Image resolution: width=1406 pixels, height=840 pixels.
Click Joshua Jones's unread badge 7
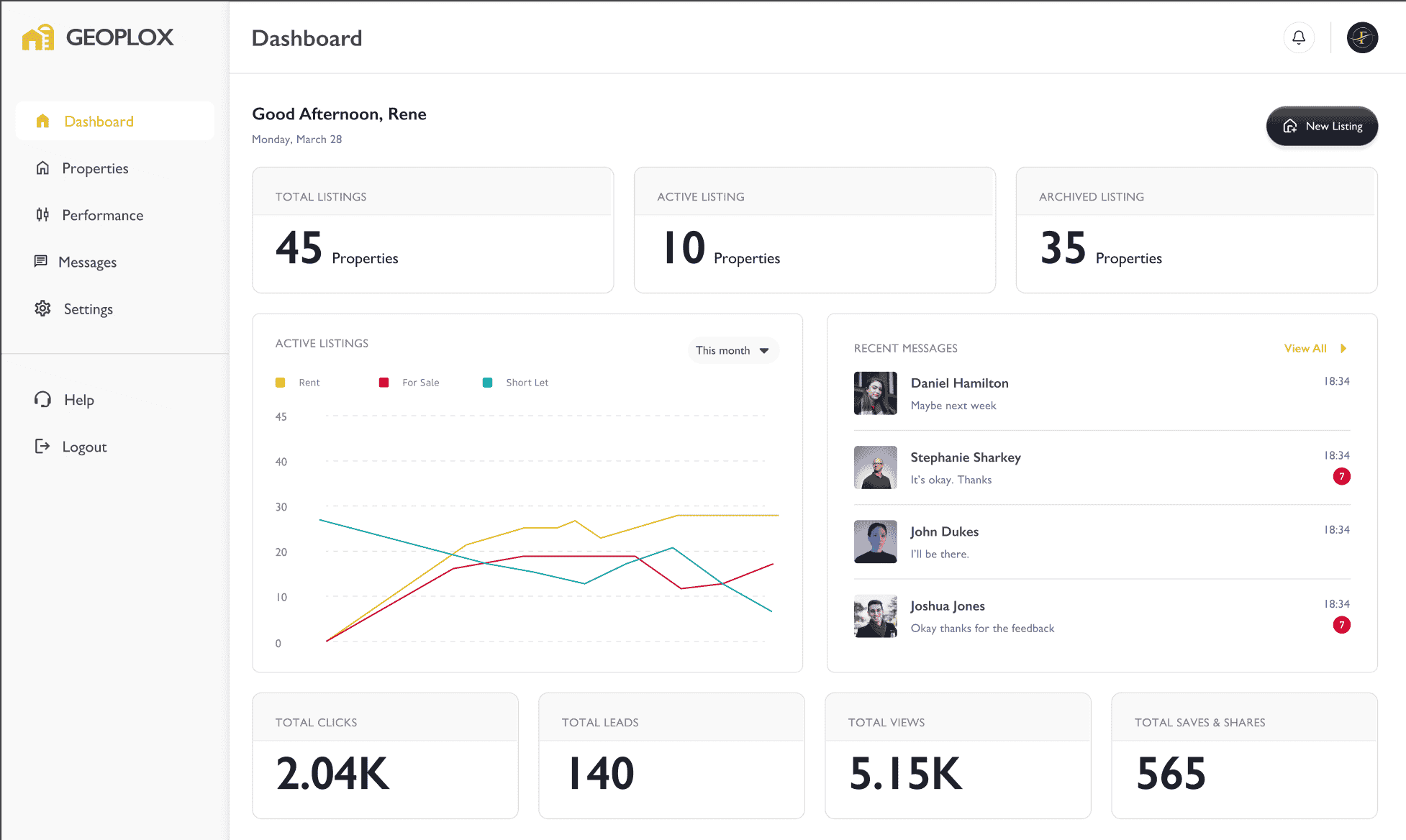1341,625
